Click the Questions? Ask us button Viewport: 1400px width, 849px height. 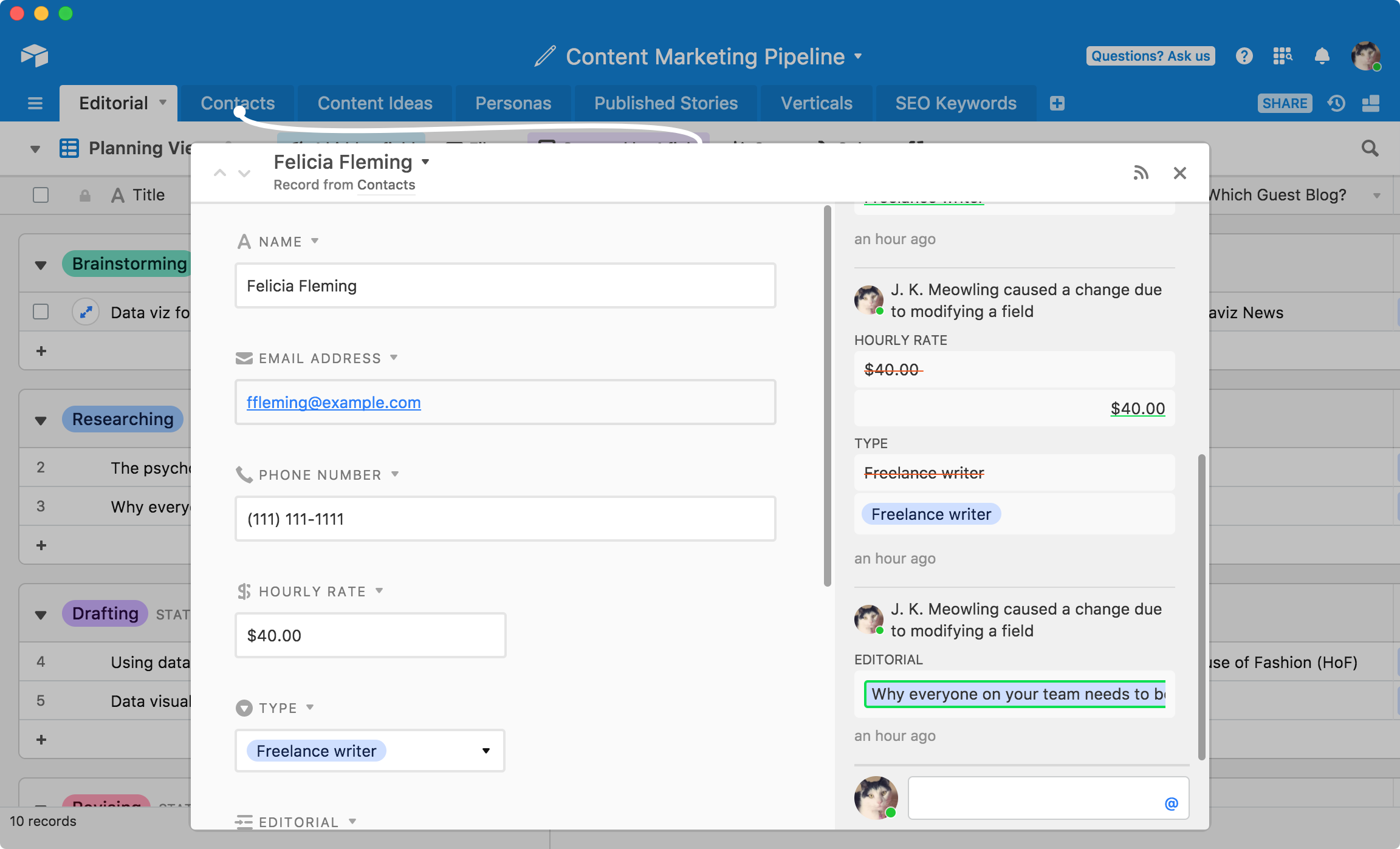[1150, 56]
